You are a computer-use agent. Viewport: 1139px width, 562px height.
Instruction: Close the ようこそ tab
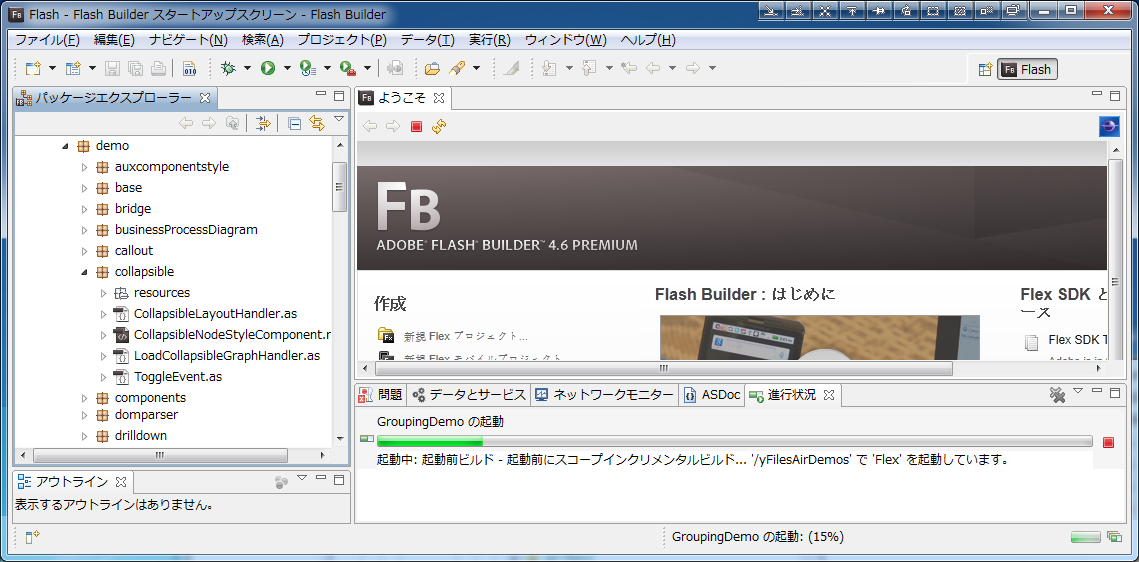coord(439,97)
